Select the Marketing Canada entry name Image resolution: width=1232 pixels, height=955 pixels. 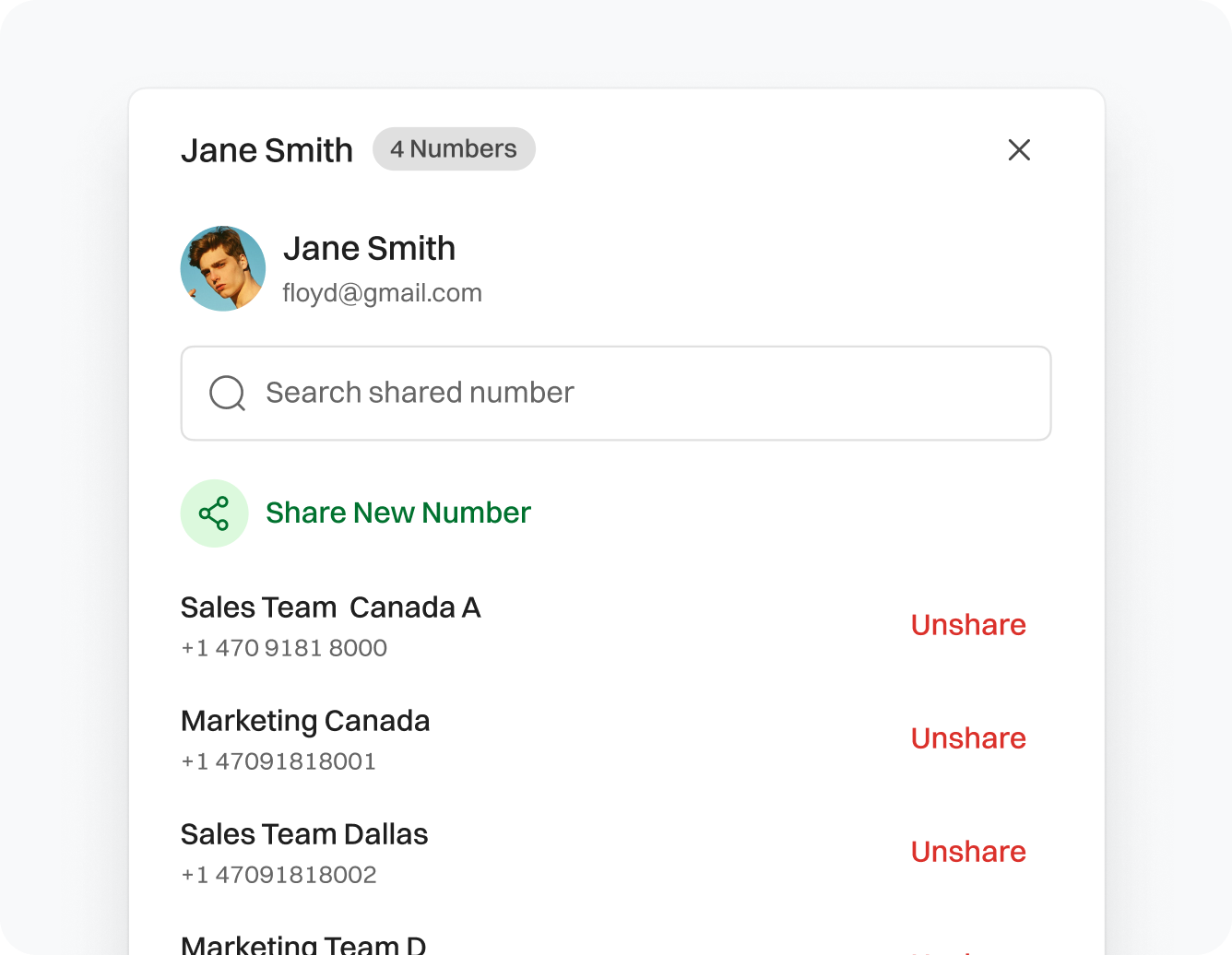[x=305, y=721]
